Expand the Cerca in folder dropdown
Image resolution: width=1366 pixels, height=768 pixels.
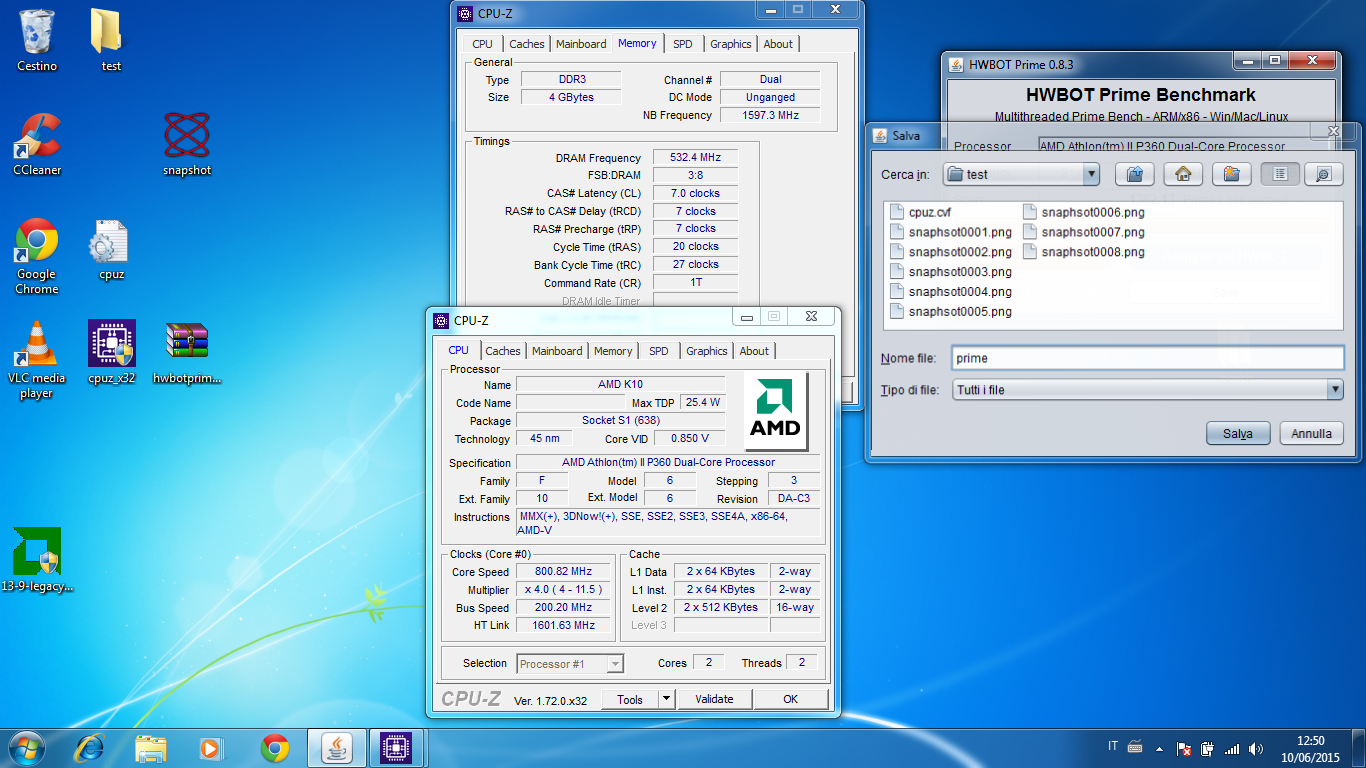pos(1090,174)
